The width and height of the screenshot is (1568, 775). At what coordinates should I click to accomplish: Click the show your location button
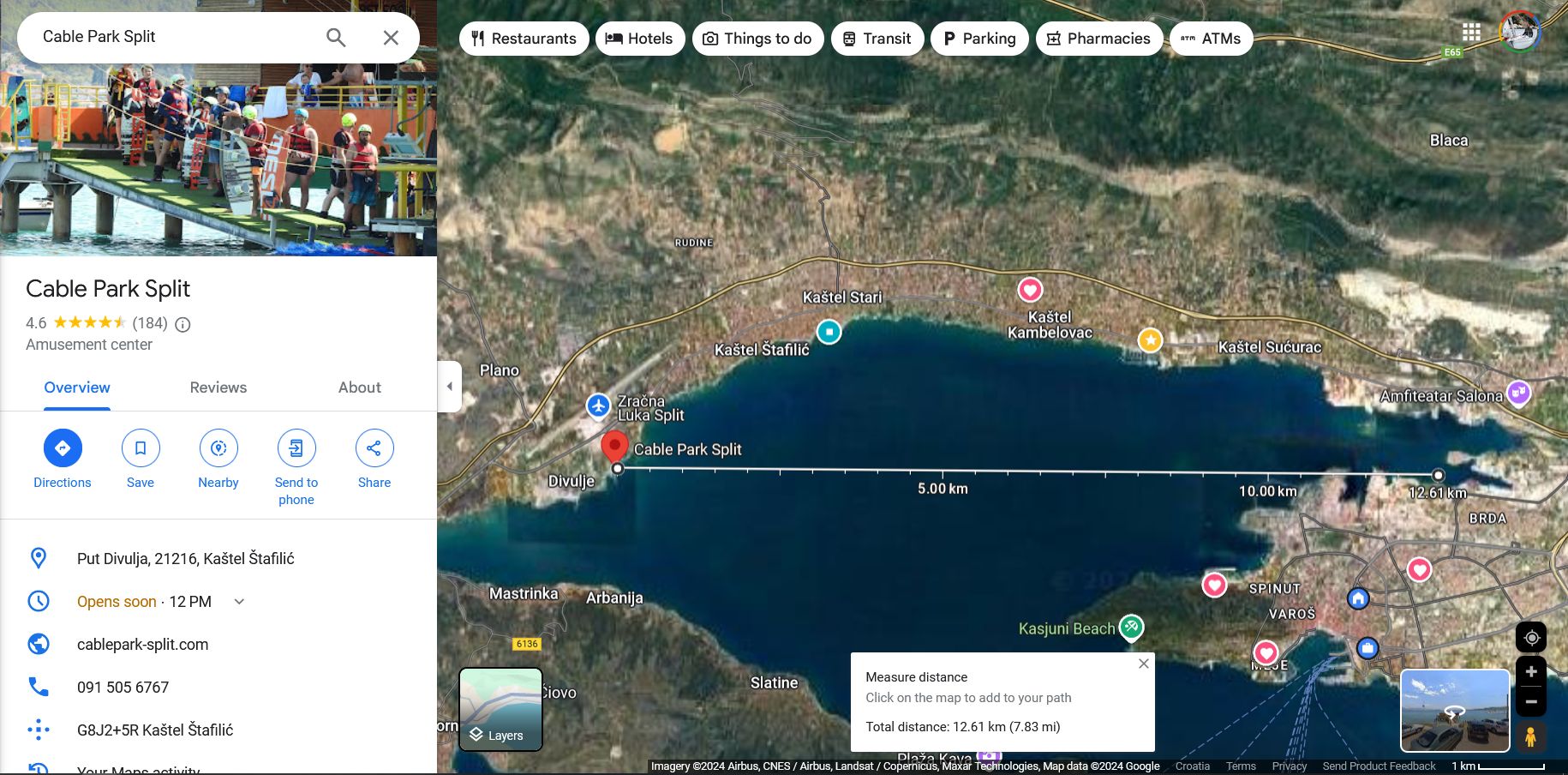1531,638
